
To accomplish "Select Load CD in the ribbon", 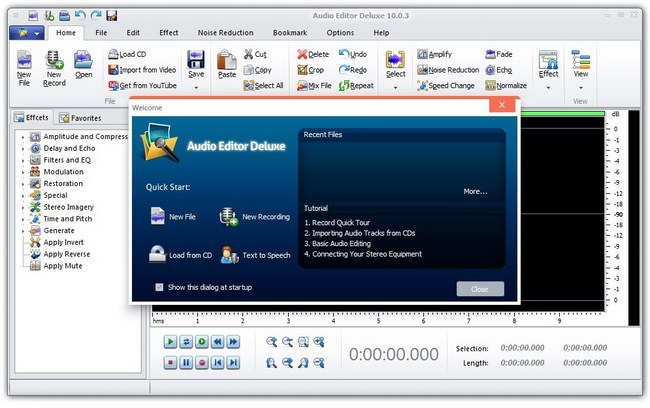I will (127, 54).
